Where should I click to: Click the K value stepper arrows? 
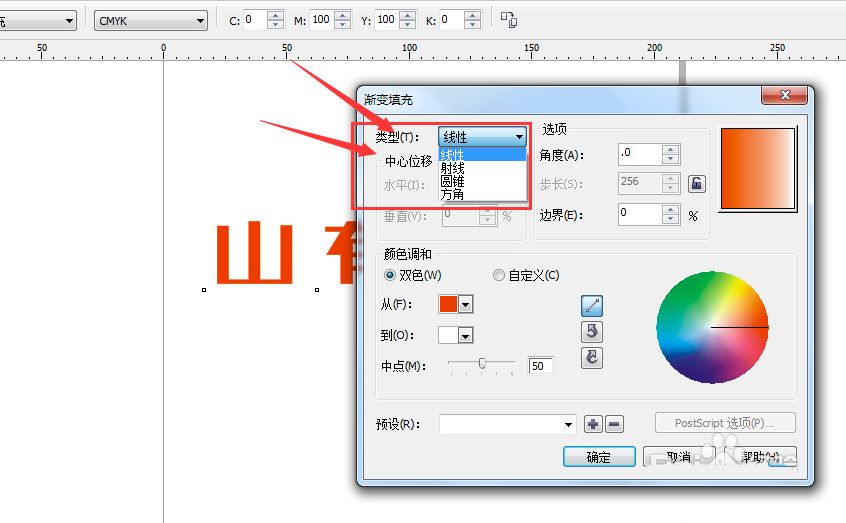click(x=473, y=20)
